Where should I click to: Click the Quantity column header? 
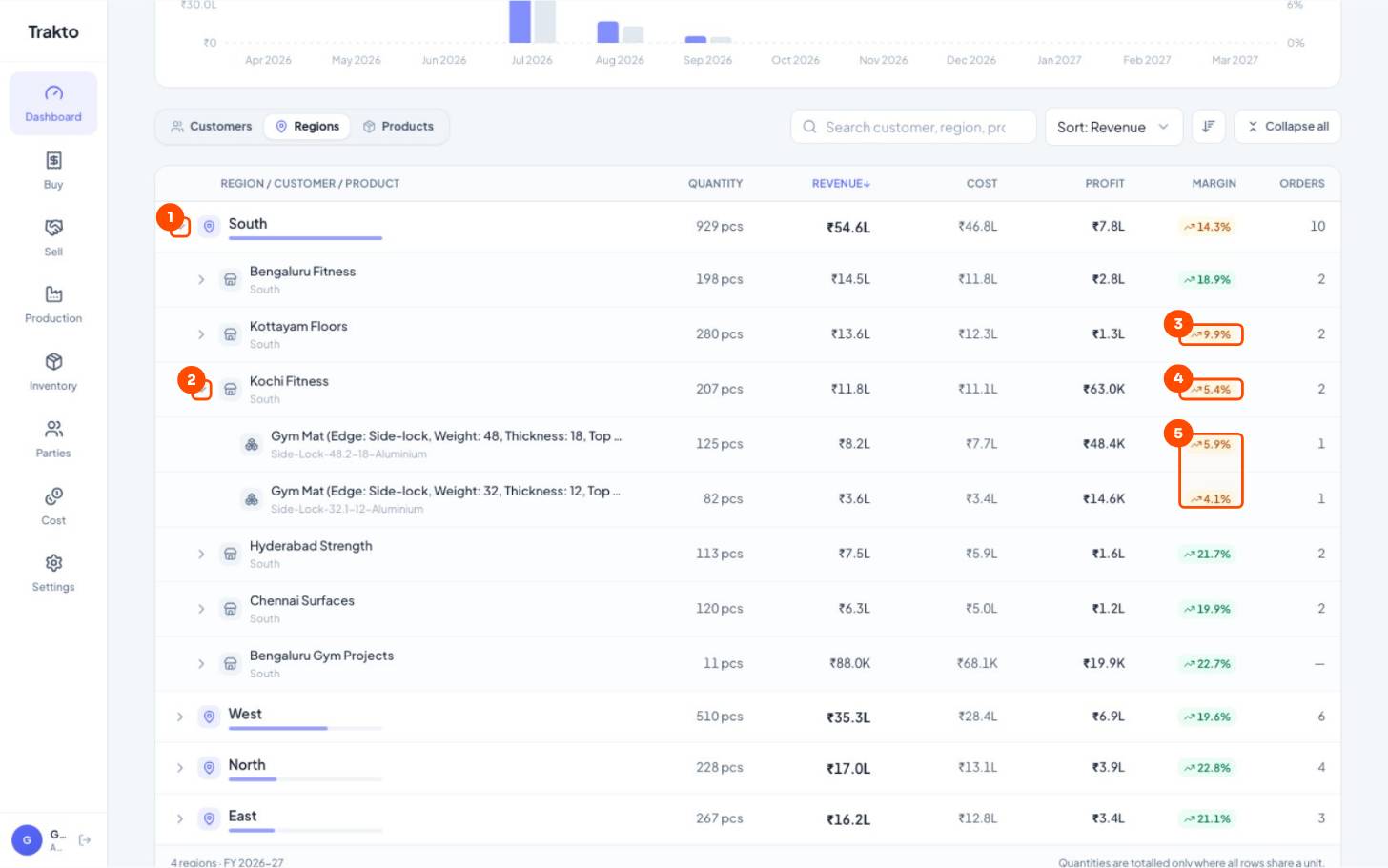pyautogui.click(x=715, y=184)
